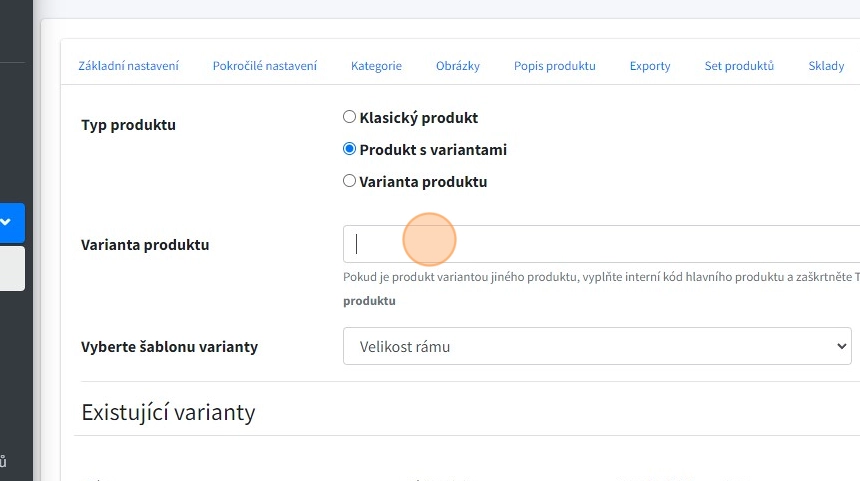Select the Varianta produktu radio button
Viewport: 860px width, 481px height.
tap(350, 181)
